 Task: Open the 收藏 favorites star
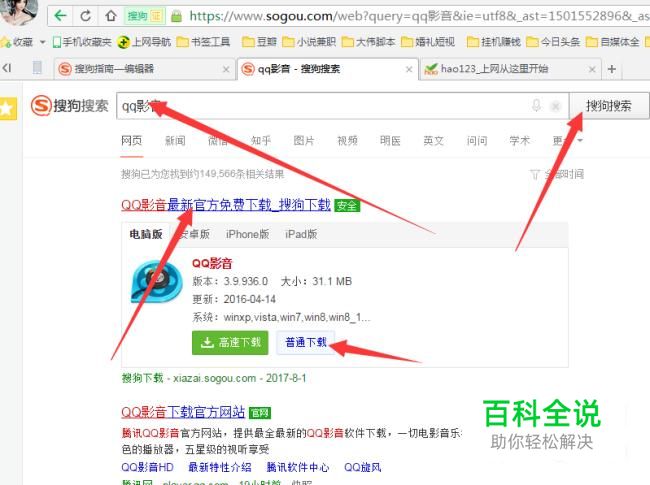[5, 42]
